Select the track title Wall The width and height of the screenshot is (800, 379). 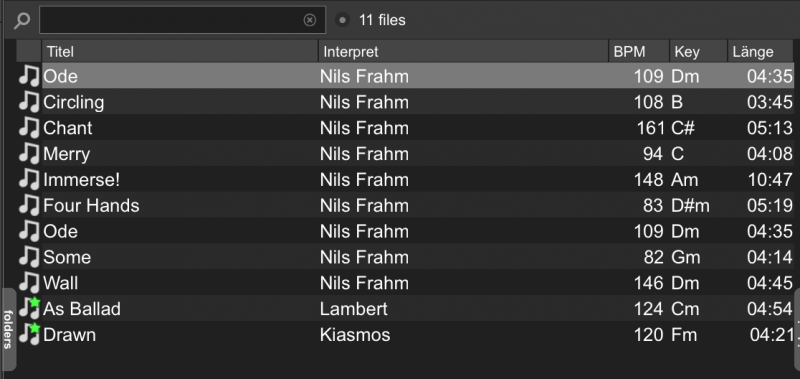pyautogui.click(x=61, y=283)
